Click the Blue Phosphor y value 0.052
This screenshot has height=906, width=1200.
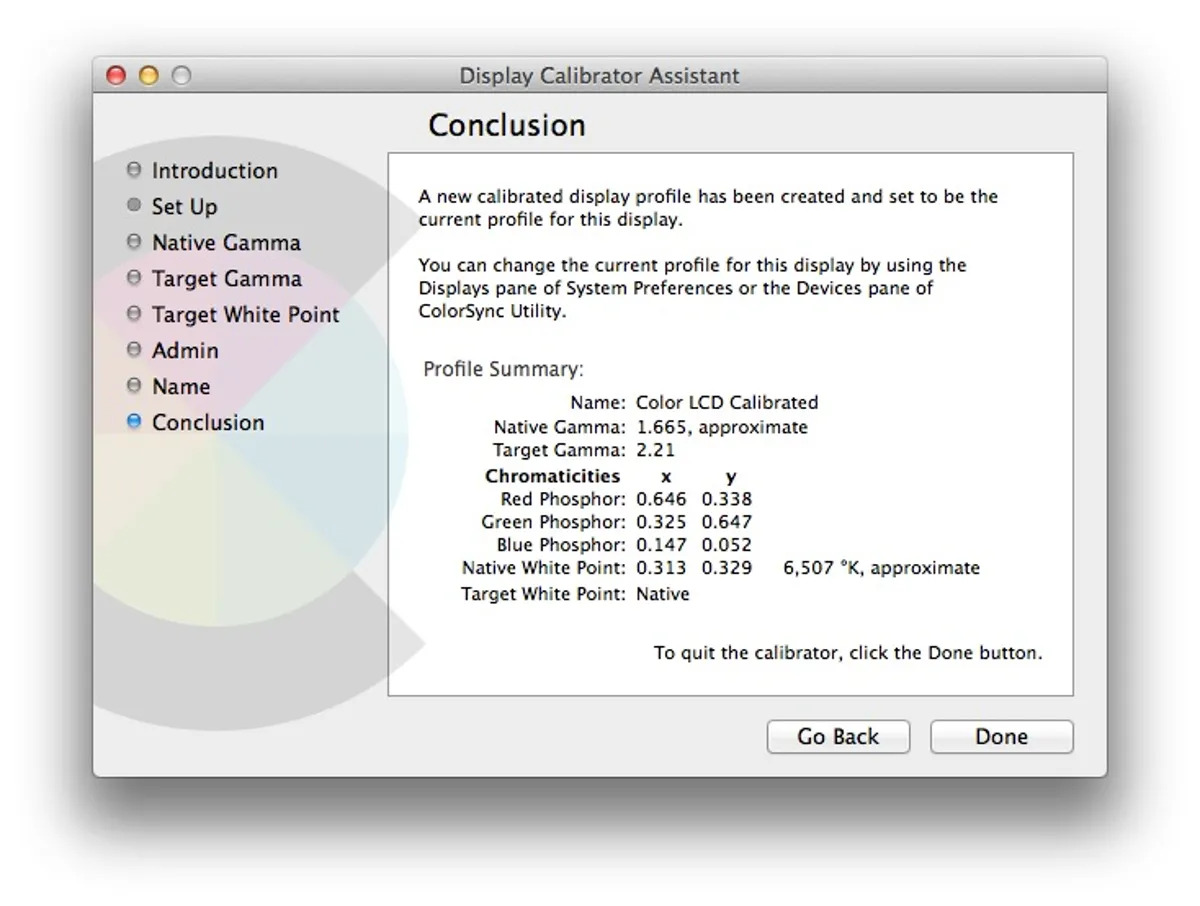(727, 545)
